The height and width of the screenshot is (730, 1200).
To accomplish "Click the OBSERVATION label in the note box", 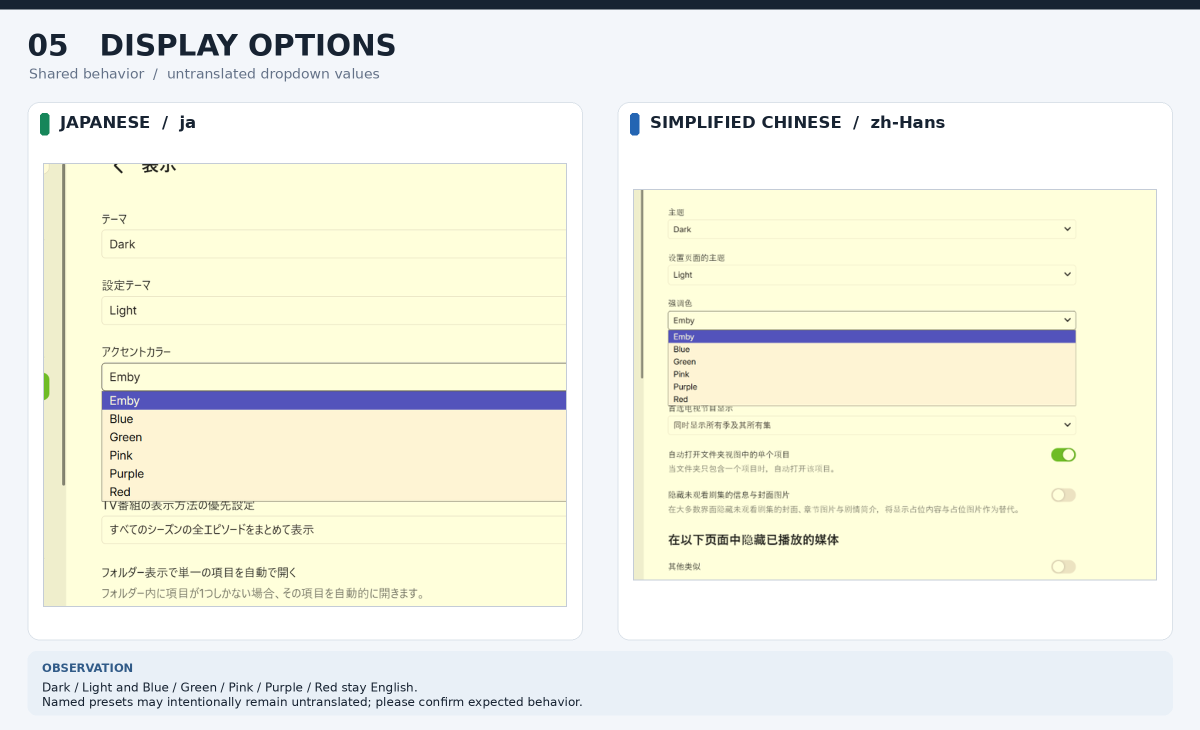I will point(87,668).
